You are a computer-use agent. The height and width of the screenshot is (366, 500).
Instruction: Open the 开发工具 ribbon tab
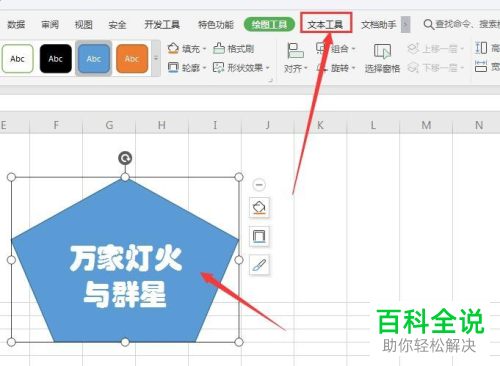tap(162, 25)
